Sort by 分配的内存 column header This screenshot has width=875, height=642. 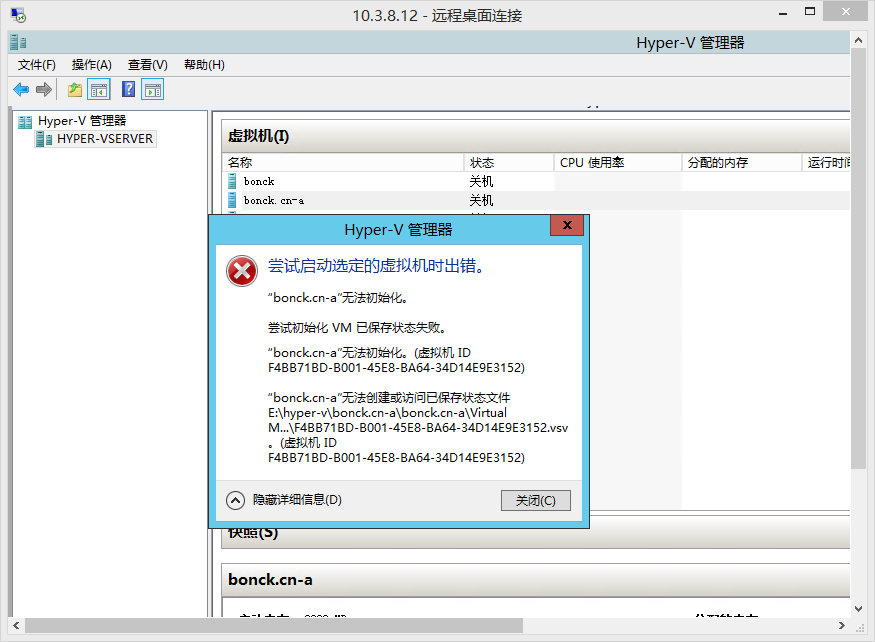[x=742, y=162]
